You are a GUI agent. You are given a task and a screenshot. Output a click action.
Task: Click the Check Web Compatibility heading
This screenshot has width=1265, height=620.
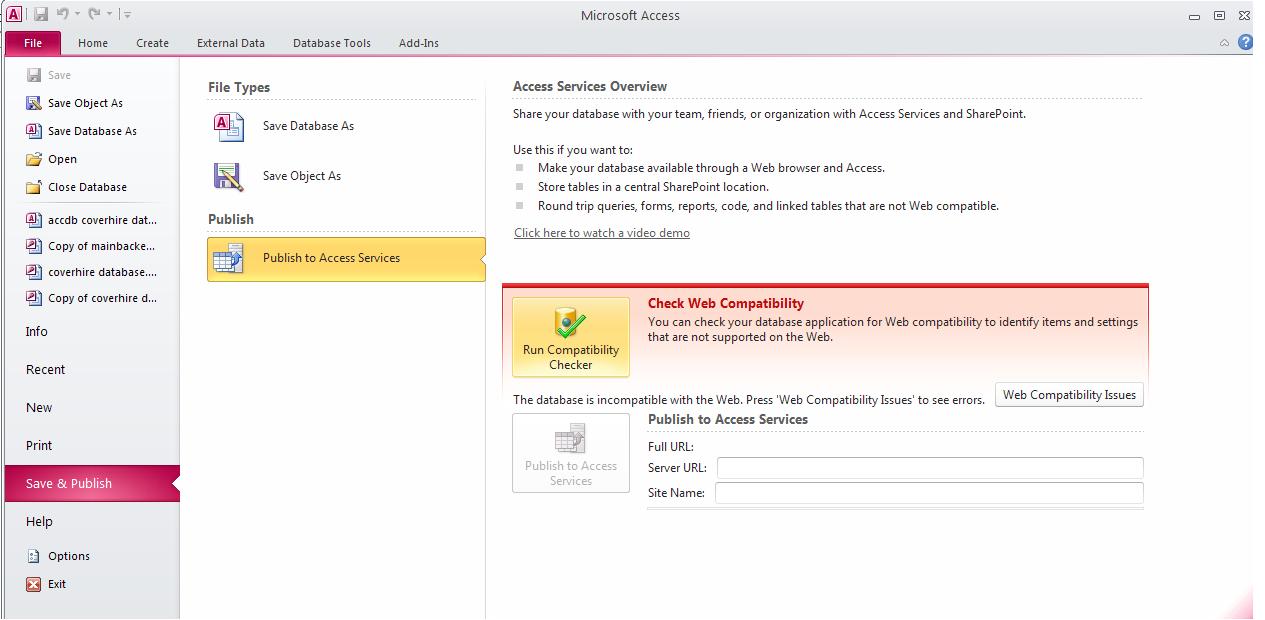[x=726, y=303]
